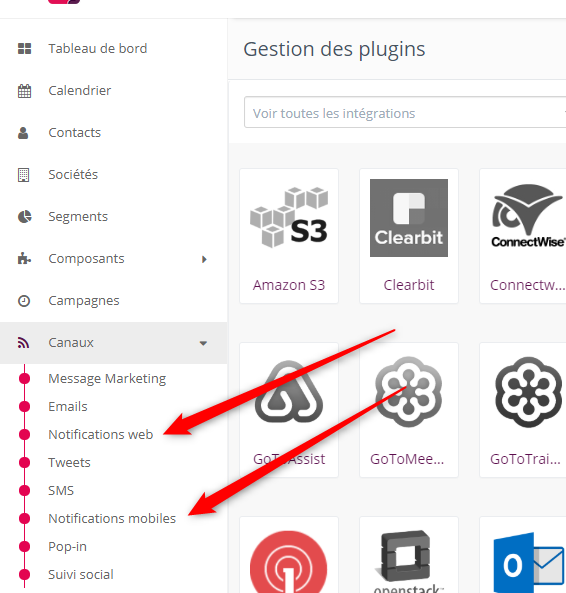Click the Canaux RSS feed icon
566x593 pixels.
23,343
